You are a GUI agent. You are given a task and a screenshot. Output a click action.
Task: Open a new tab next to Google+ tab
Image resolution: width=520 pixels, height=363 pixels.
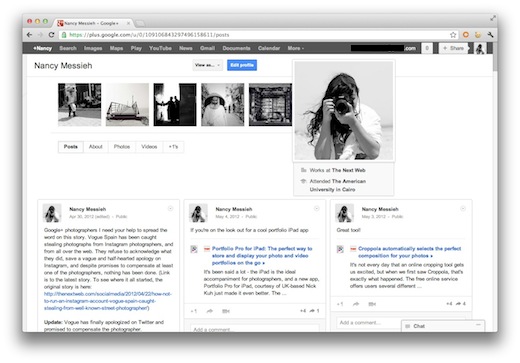(x=140, y=23)
